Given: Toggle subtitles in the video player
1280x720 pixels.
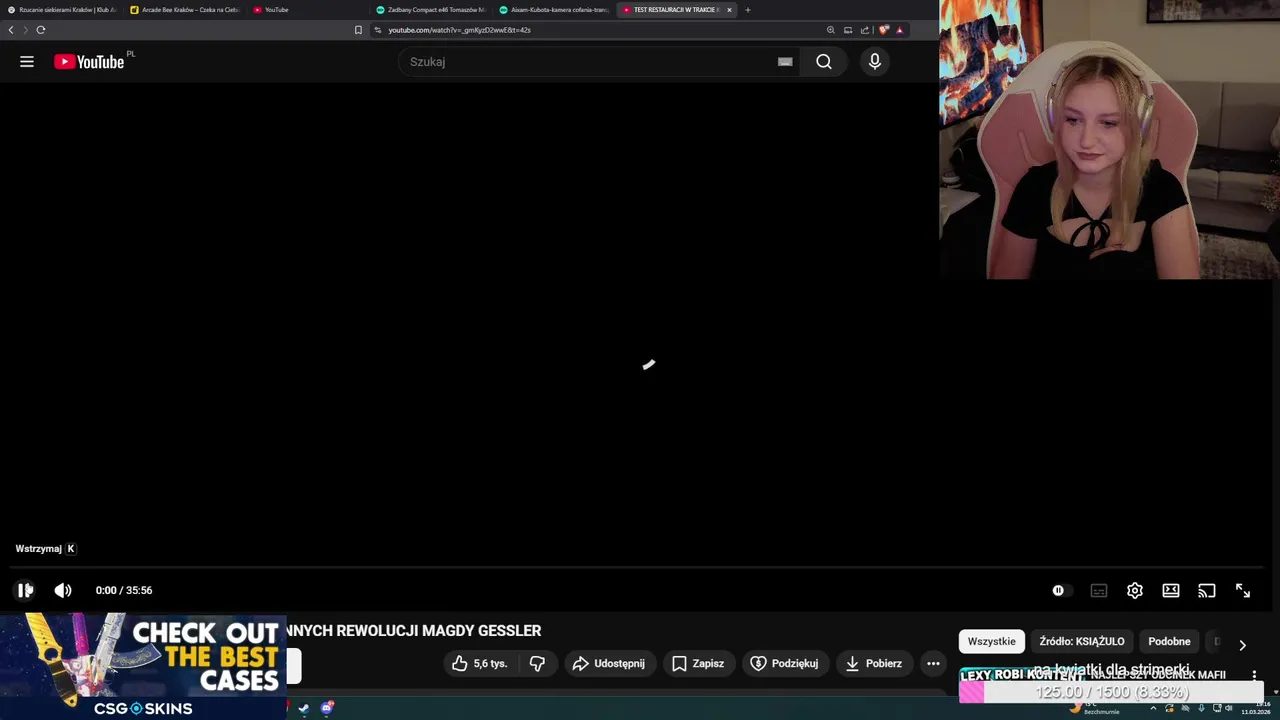Looking at the screenshot, I should 1098,591.
